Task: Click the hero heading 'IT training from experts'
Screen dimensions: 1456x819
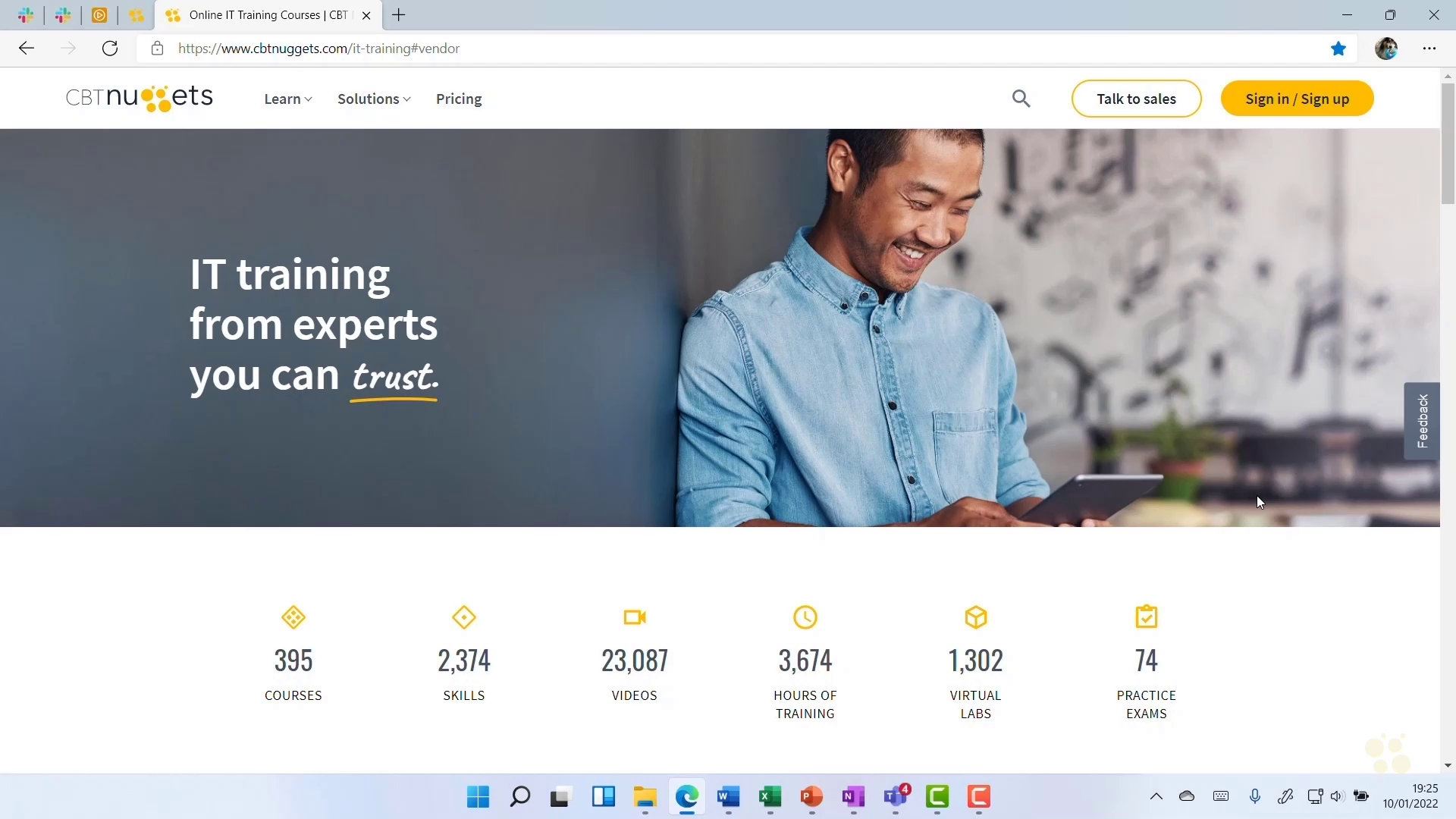Action: click(x=313, y=299)
